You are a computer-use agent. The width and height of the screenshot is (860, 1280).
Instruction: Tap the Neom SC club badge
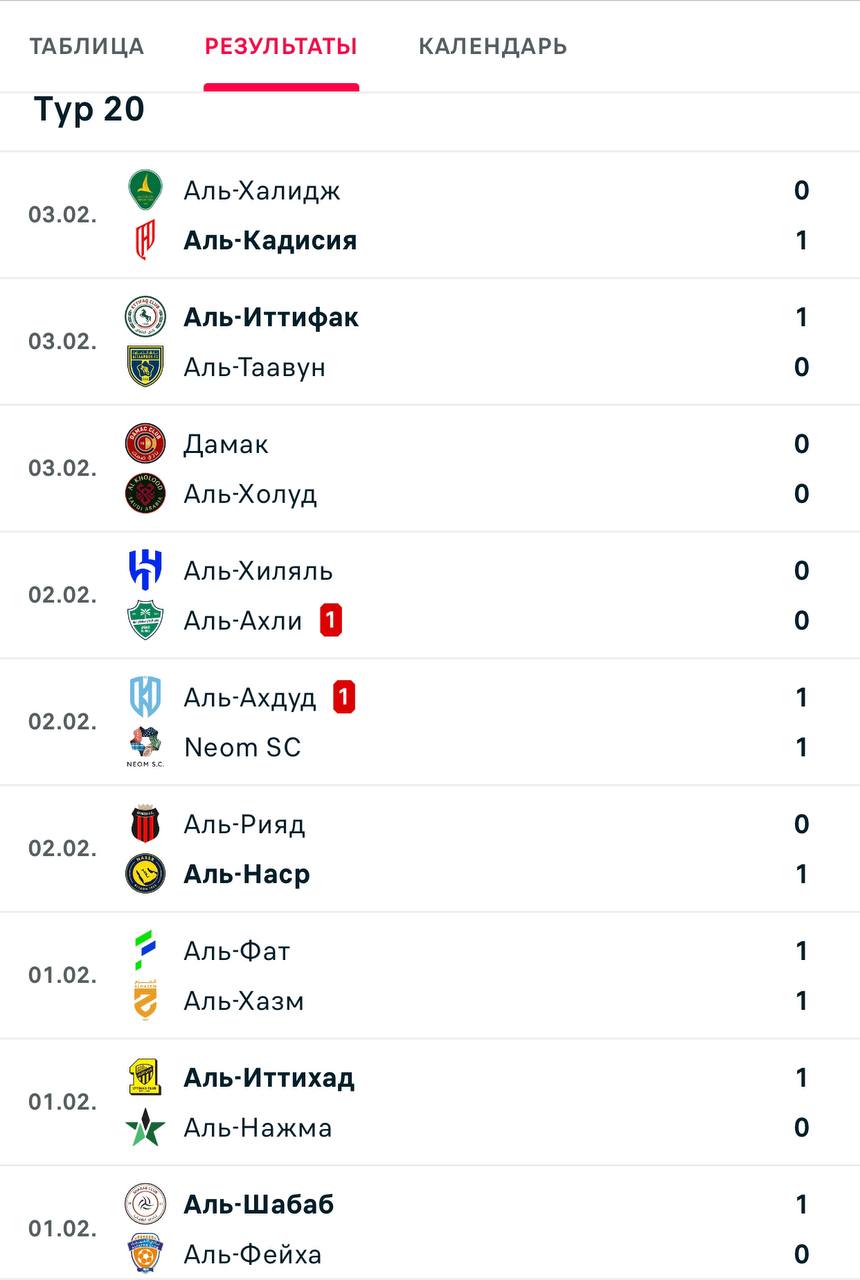click(x=145, y=747)
